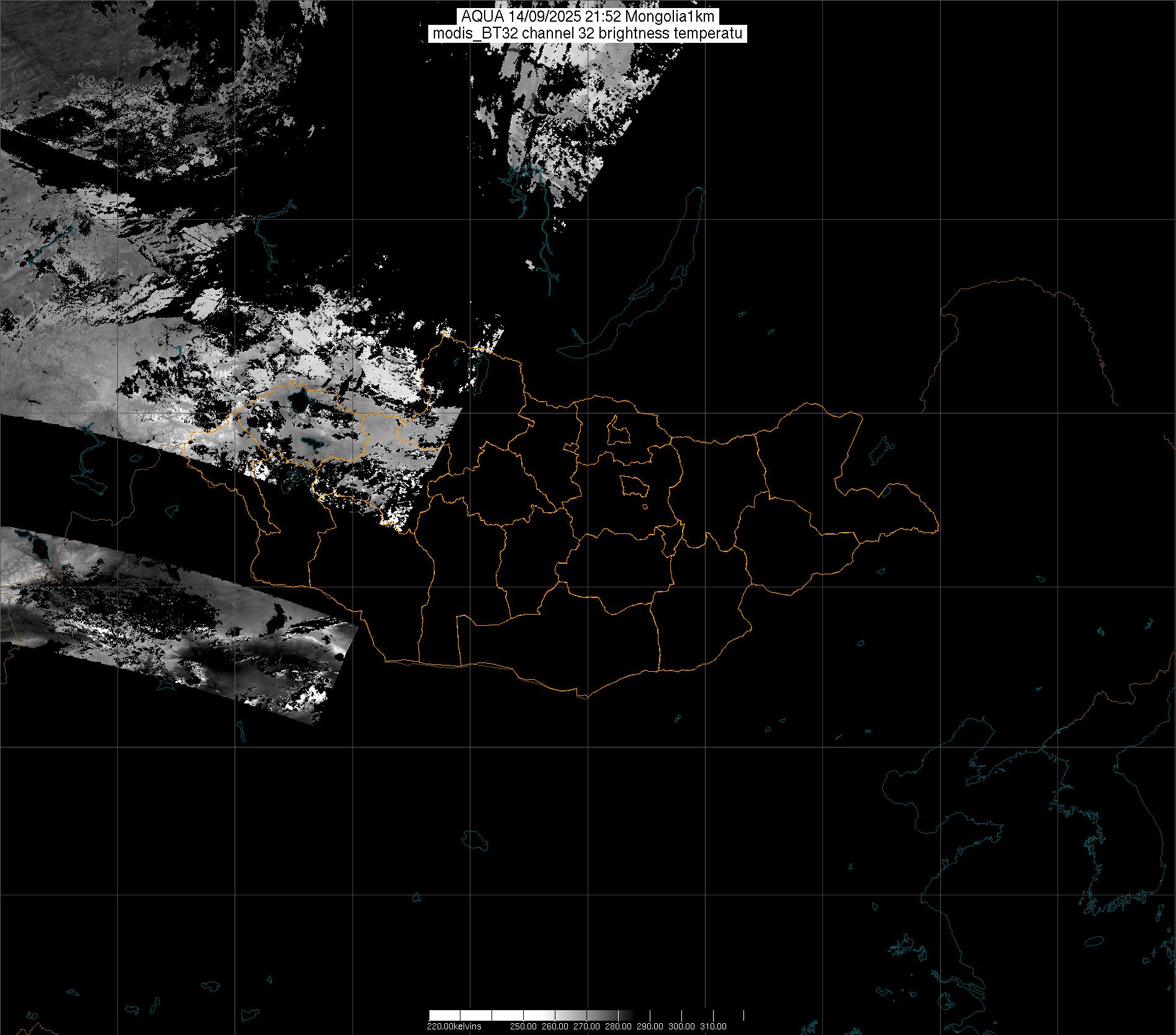Select the "250.00" scale label
Screen dimensions: 1176x1035
click(524, 1026)
